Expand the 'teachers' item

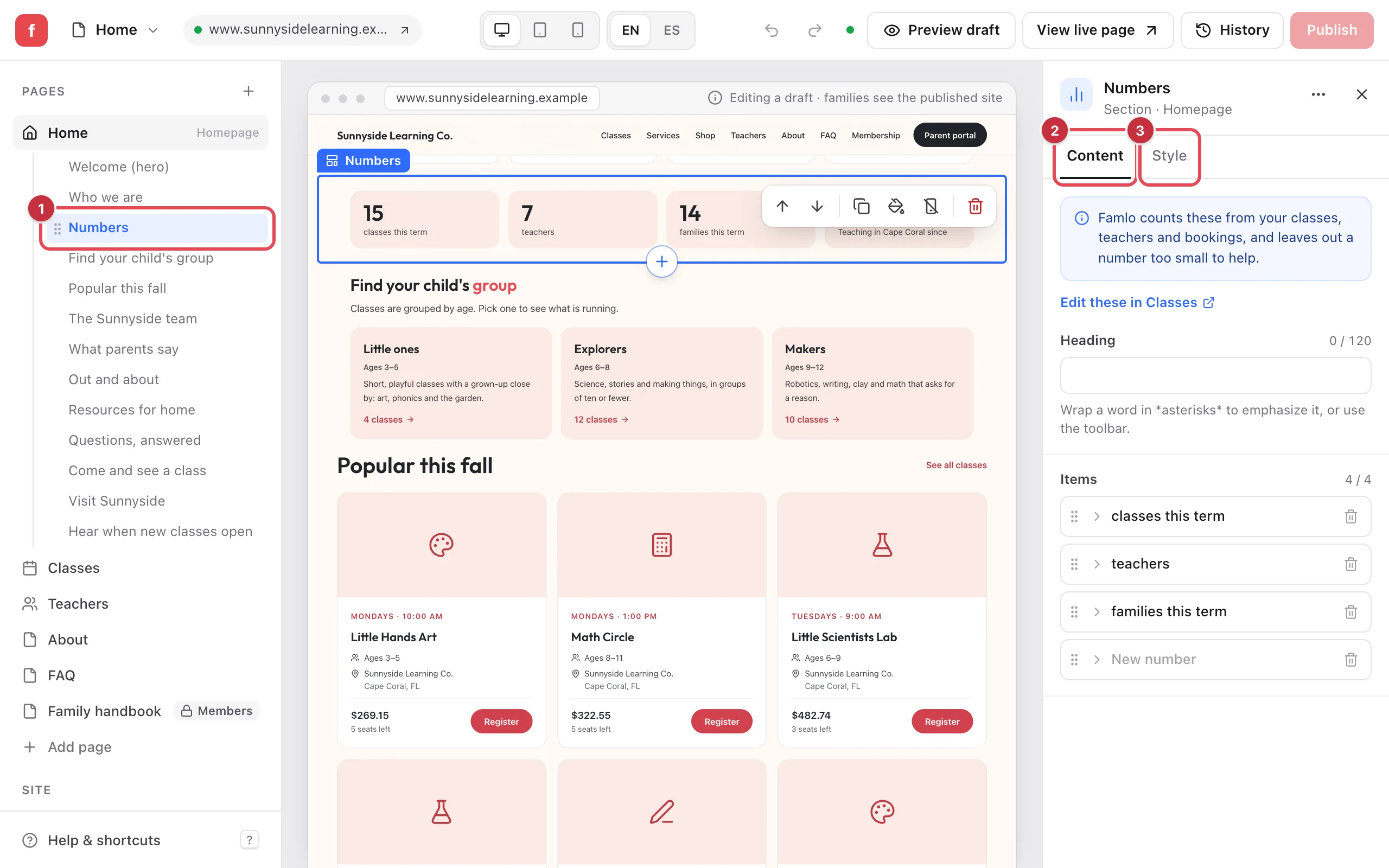click(x=1097, y=564)
